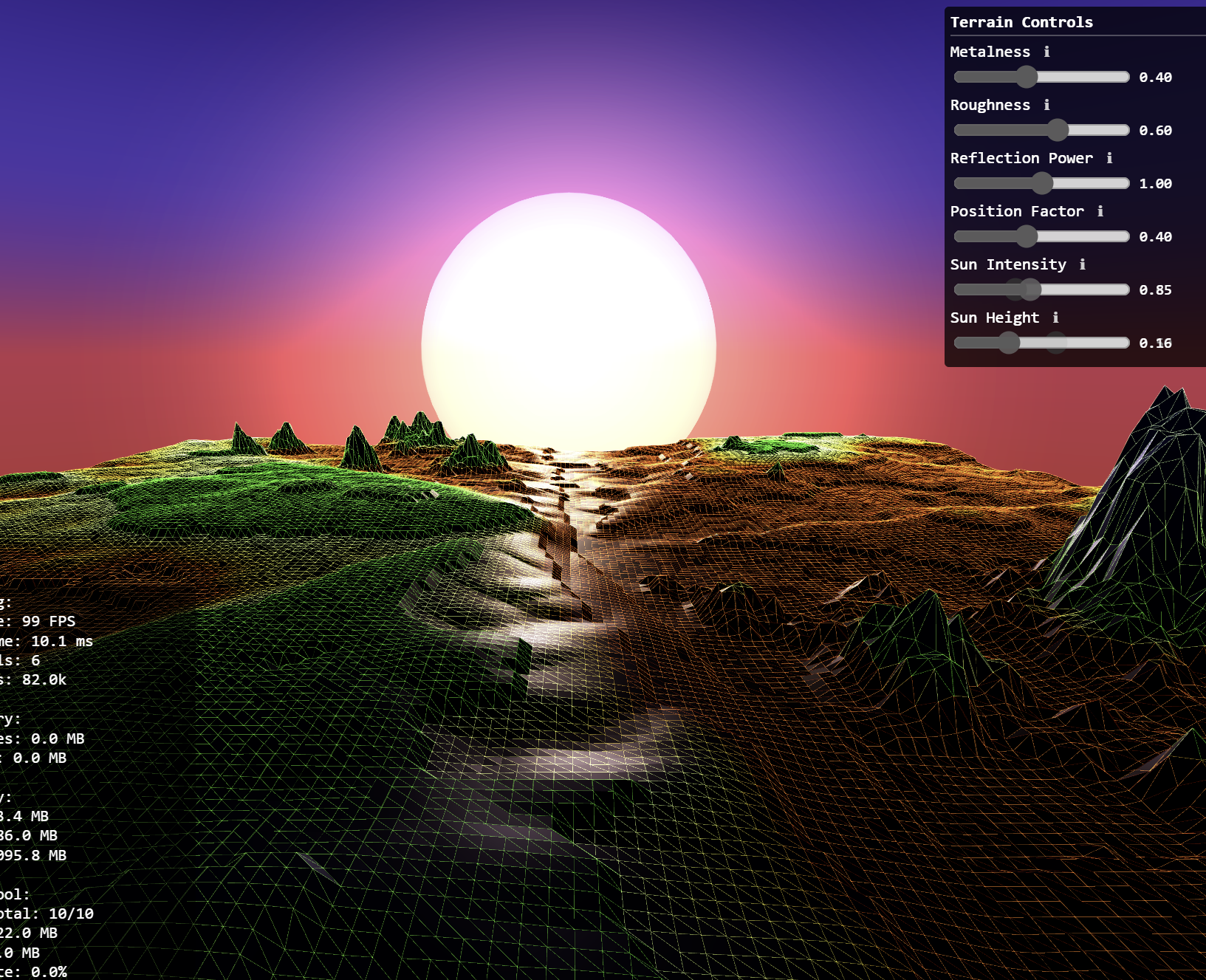Click the Position Factor slider handle

(x=1027, y=236)
